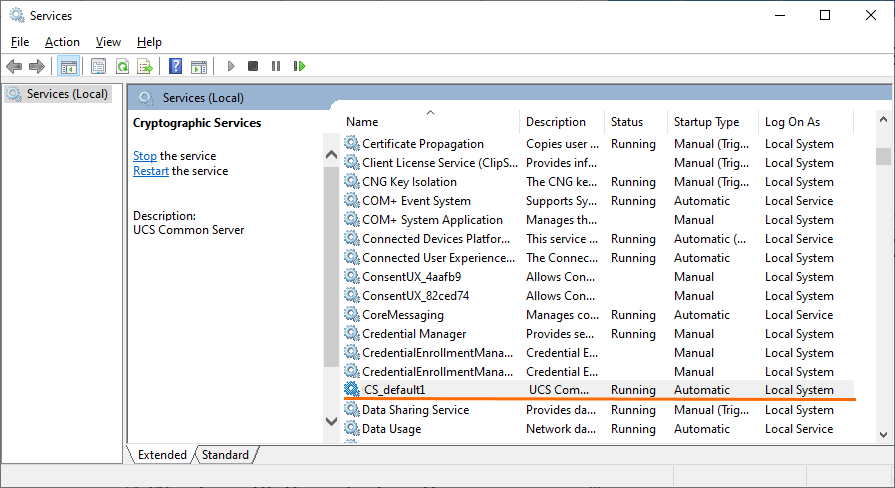The height and width of the screenshot is (488, 895).
Task: Open the Action menu
Action: pos(62,42)
